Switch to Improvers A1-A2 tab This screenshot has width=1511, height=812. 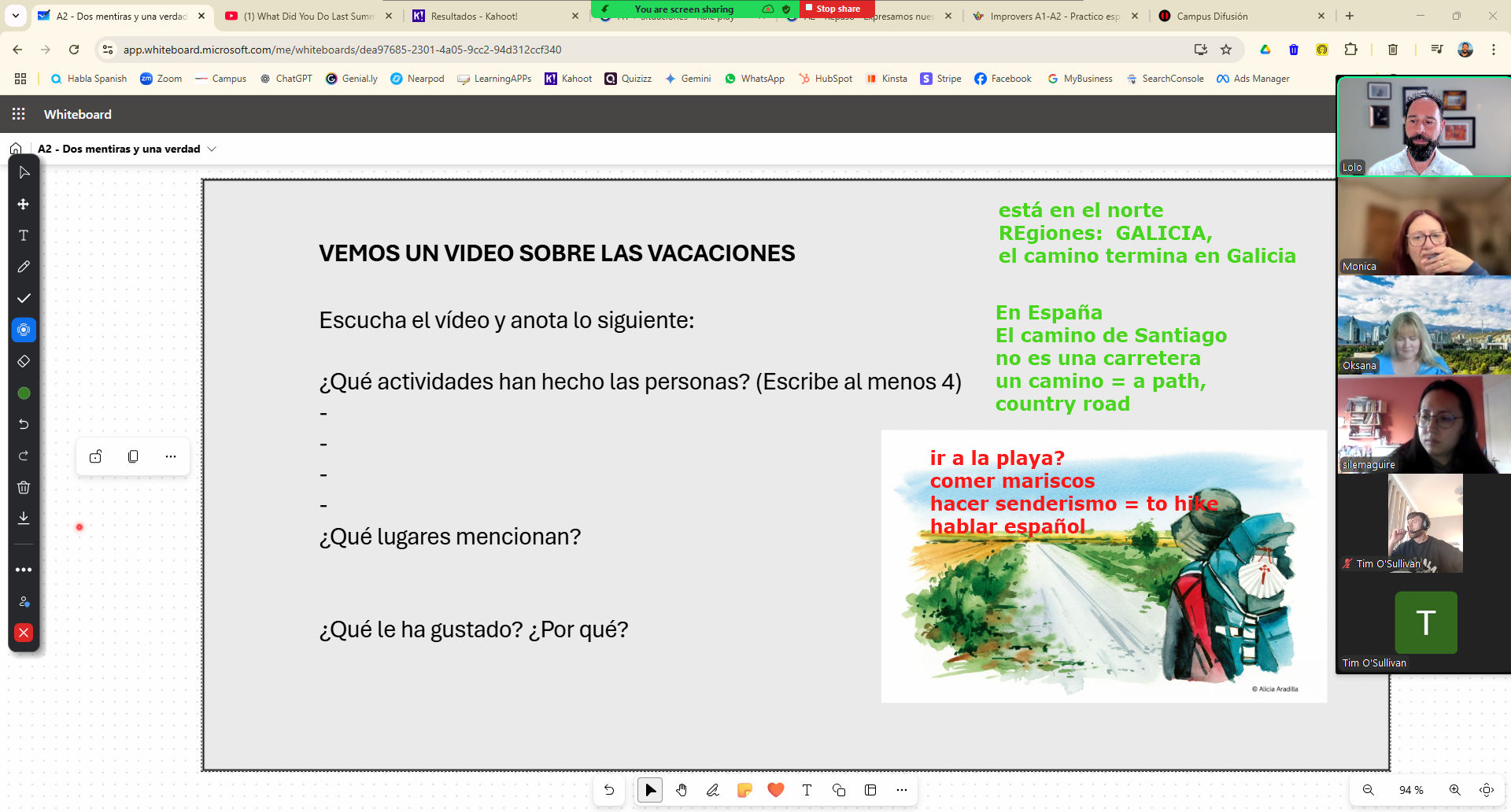point(1055,16)
